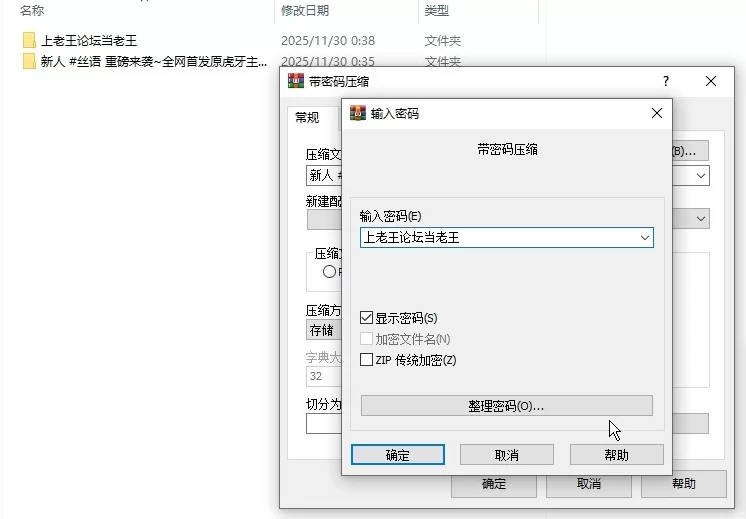Open the 新建配置 profile dropdown arrow
The image size is (746, 519).
click(x=700, y=218)
